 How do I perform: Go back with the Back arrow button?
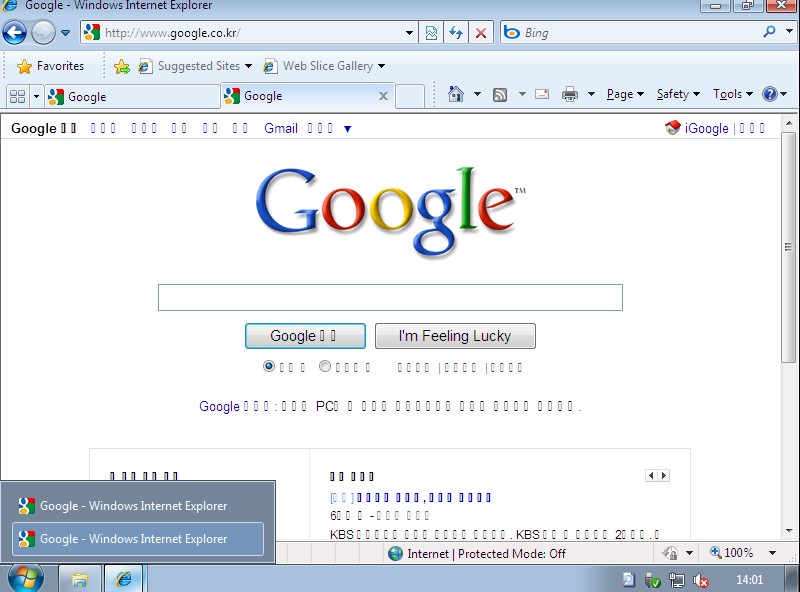(x=15, y=33)
